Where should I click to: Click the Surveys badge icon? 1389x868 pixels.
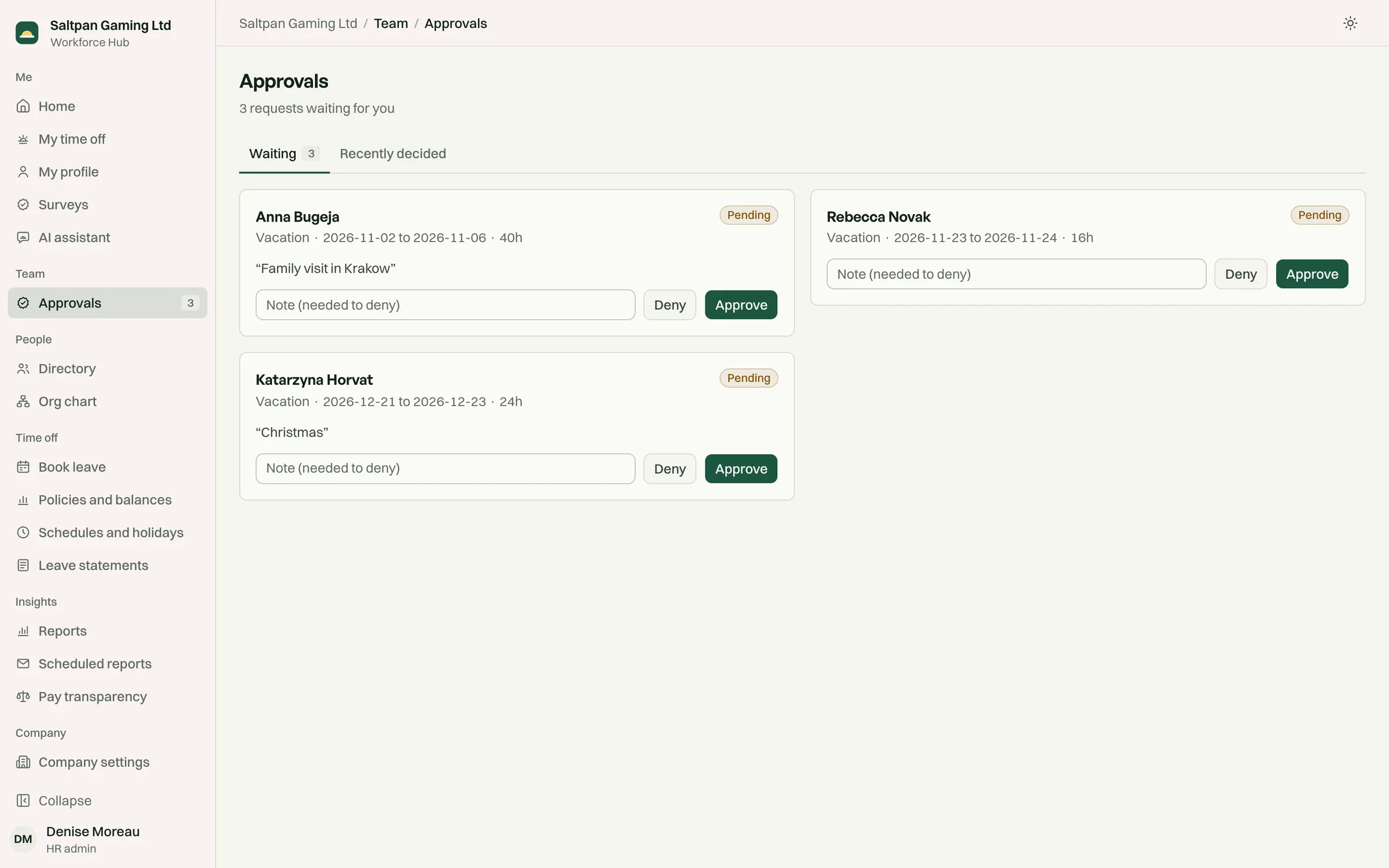[23, 204]
